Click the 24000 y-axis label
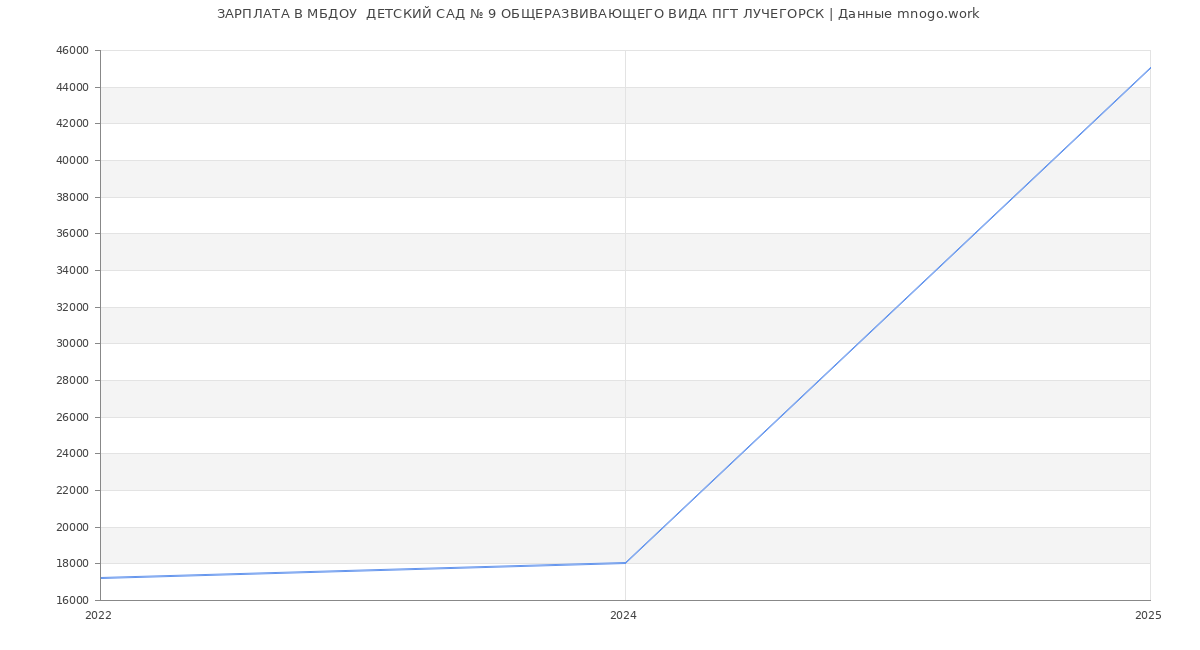This screenshot has width=1200, height=650. point(72,453)
